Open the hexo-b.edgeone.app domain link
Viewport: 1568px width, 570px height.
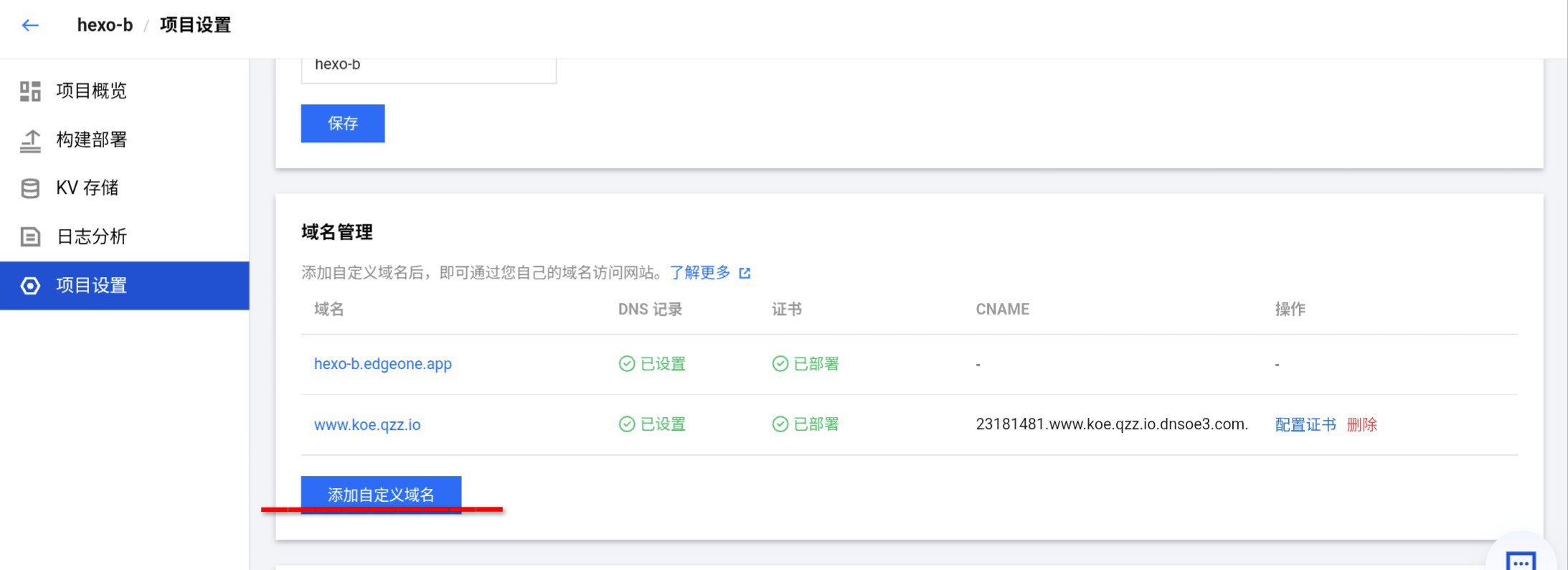tap(383, 364)
